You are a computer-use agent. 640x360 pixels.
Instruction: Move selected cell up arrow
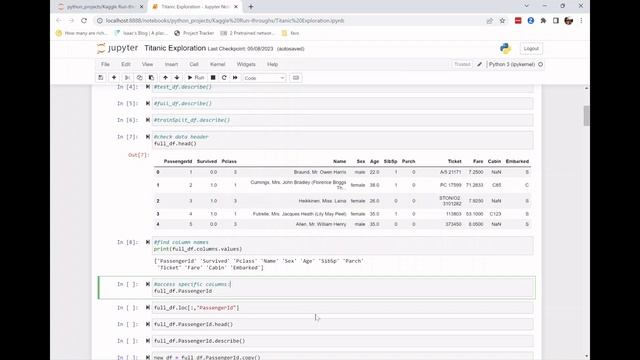point(165,78)
